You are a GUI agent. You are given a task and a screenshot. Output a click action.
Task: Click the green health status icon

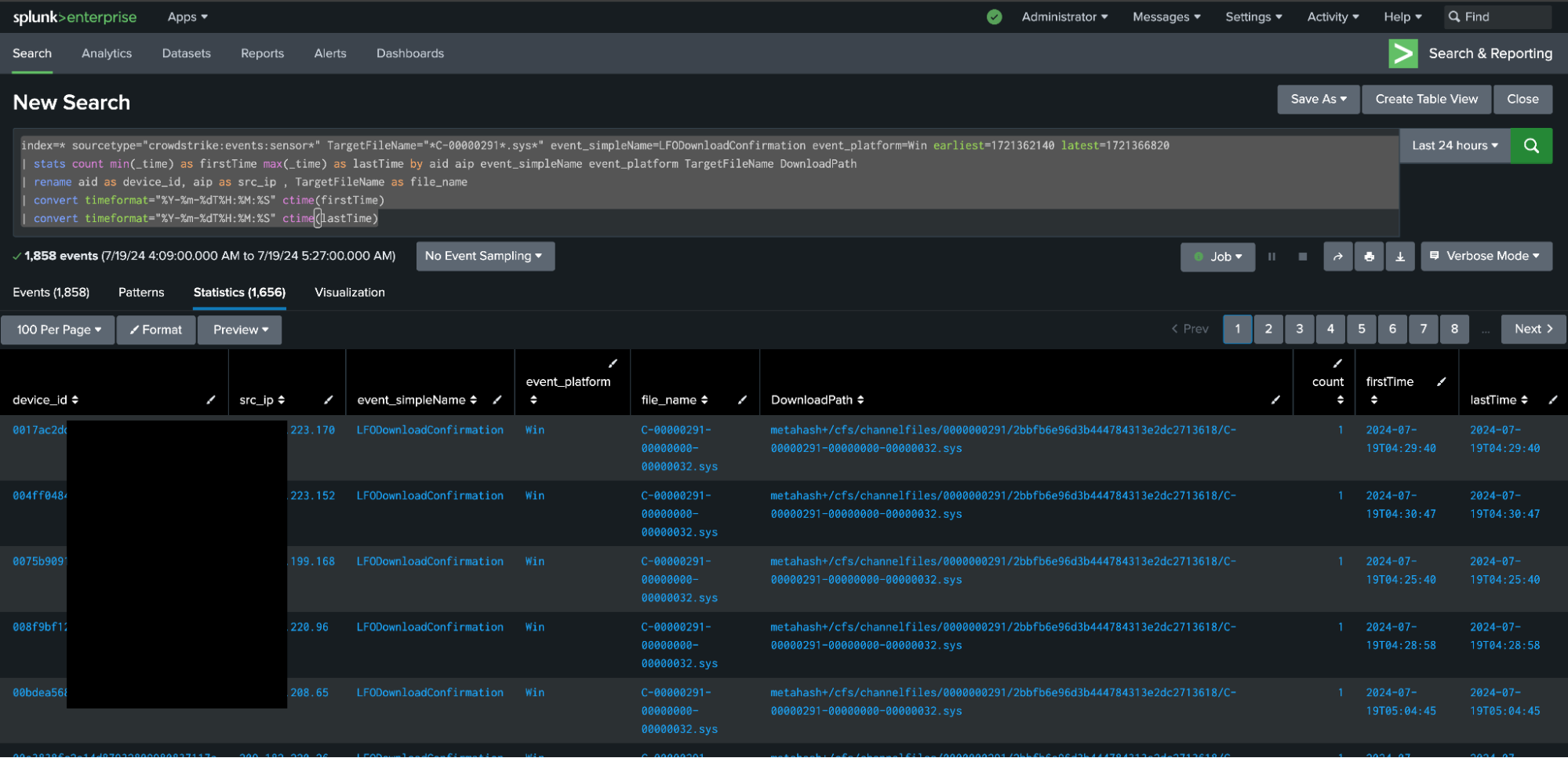994,16
